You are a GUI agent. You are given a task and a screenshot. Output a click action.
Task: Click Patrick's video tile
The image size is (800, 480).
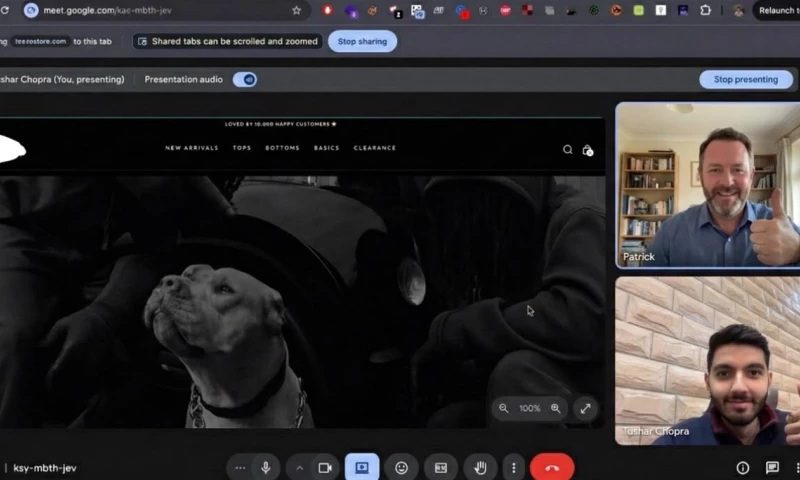click(x=708, y=185)
